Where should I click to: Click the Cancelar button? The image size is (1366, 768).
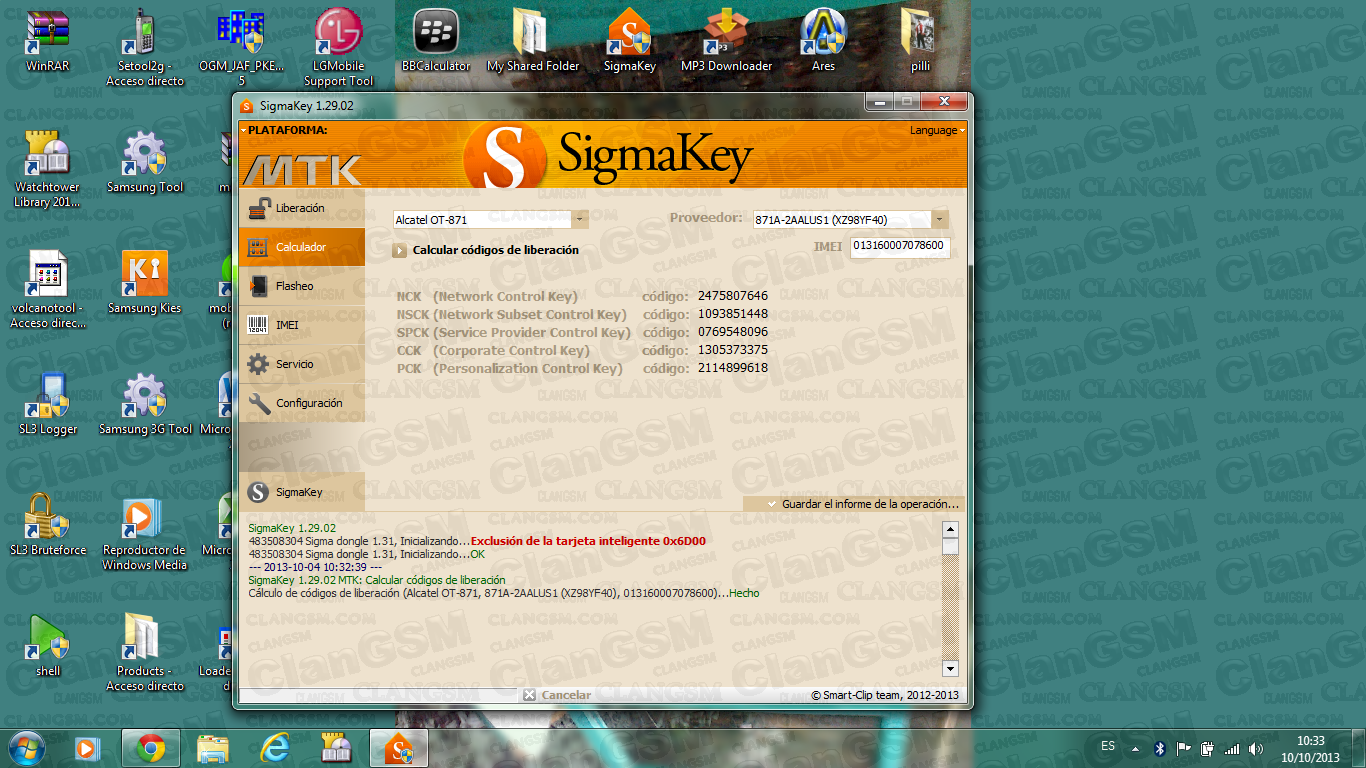pos(557,695)
